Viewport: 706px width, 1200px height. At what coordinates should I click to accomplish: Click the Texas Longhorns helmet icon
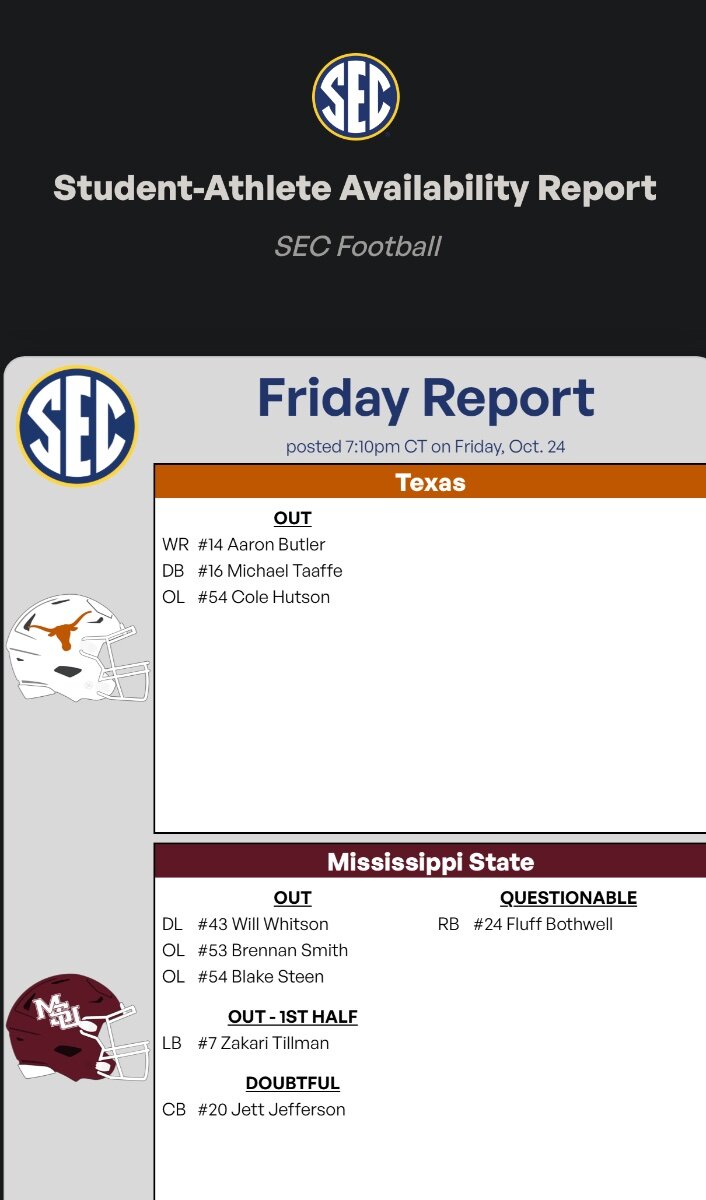click(77, 647)
